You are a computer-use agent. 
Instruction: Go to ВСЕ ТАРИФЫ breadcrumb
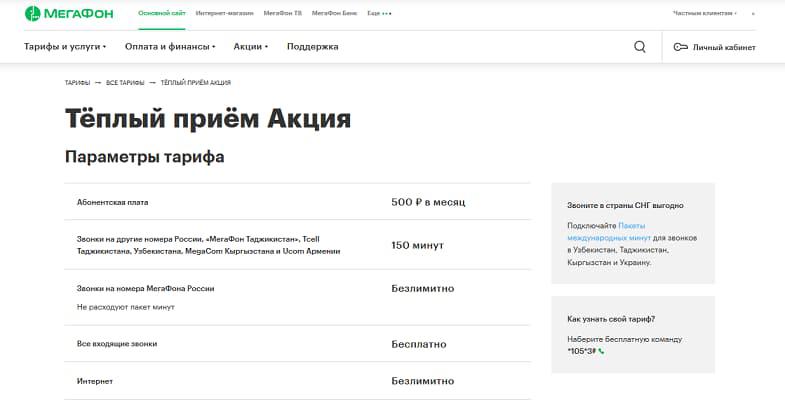[125, 83]
